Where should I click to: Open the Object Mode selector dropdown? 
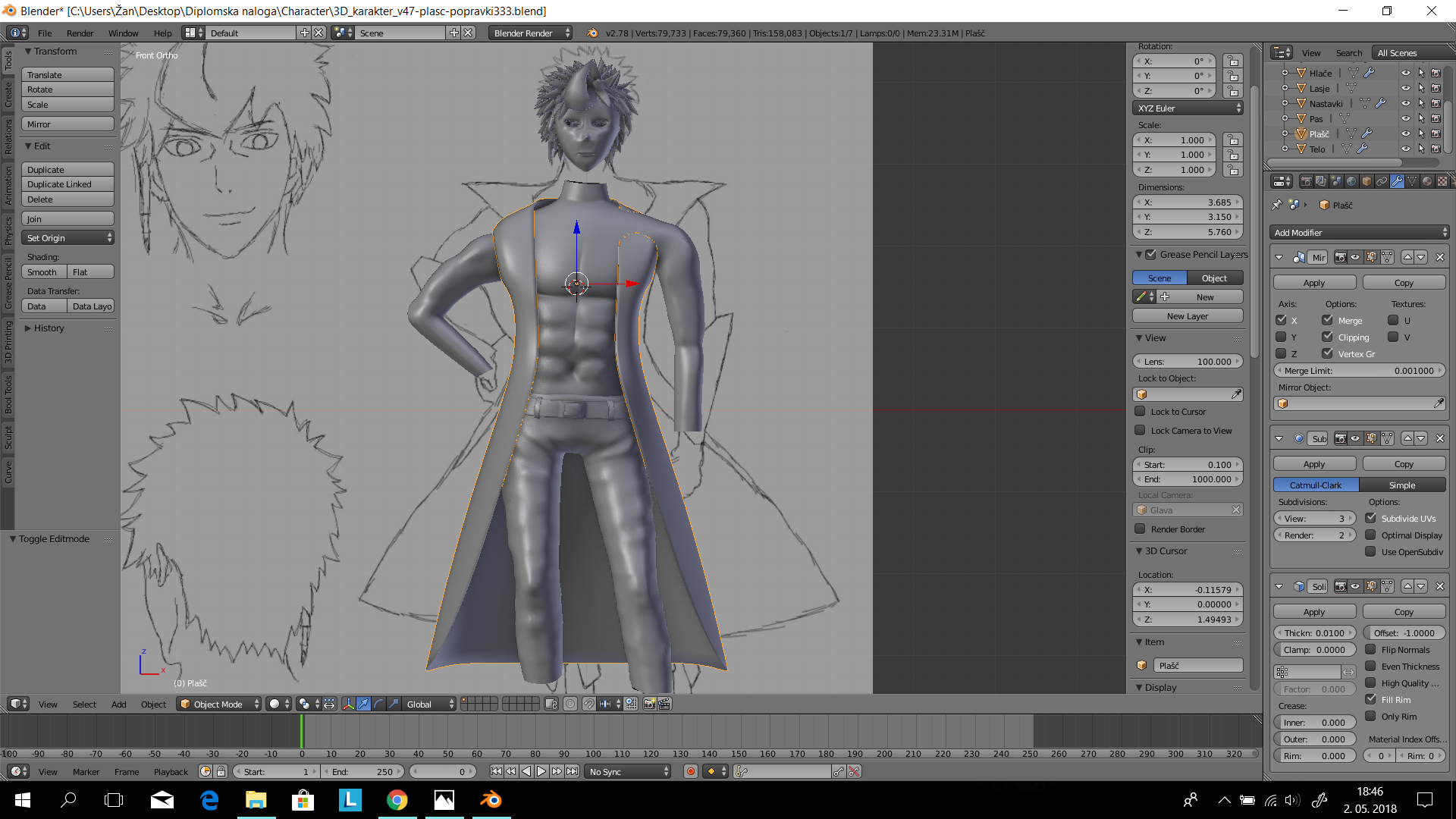tap(219, 704)
